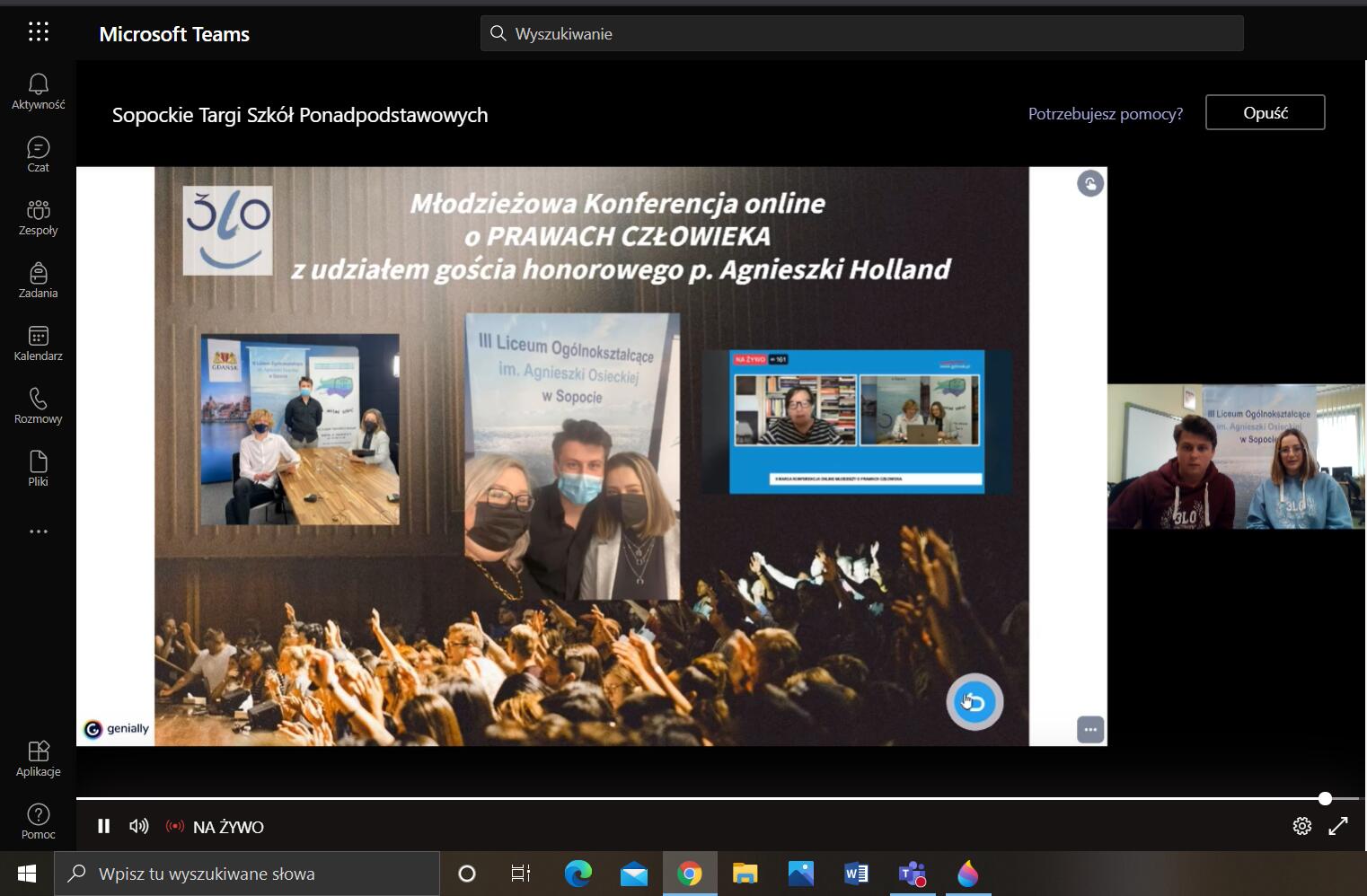
Task: Expand Genially slide options ellipsis button
Action: [1089, 729]
